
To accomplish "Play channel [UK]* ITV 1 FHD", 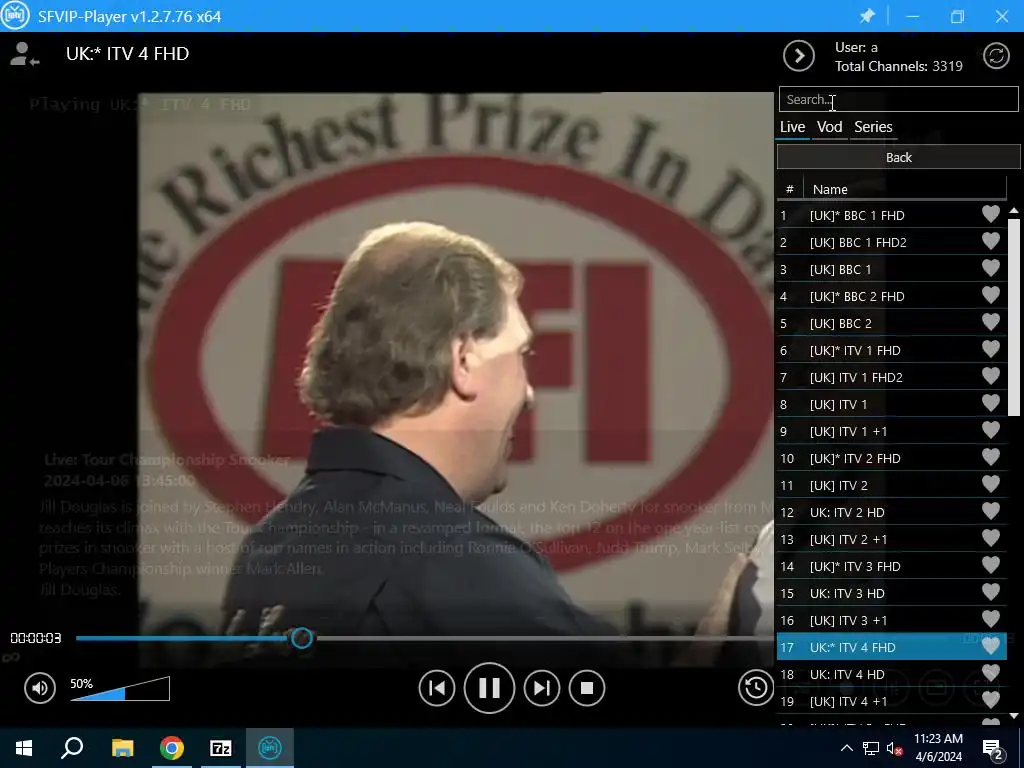I will [891, 350].
